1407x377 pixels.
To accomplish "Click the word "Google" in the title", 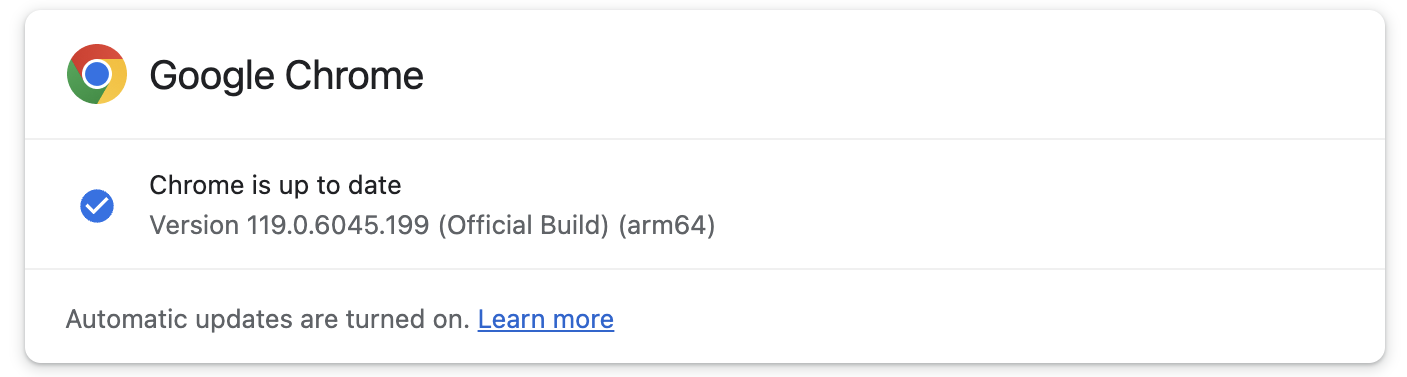I will click(x=212, y=76).
